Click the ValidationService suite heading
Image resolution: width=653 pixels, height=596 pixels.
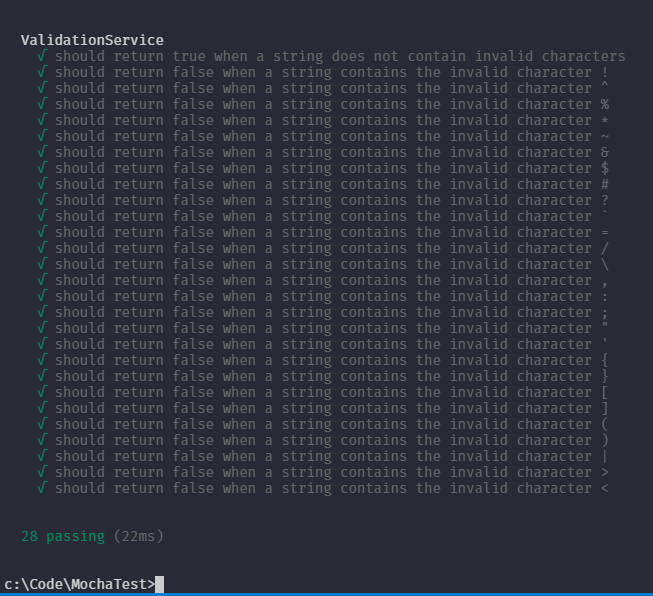click(92, 40)
